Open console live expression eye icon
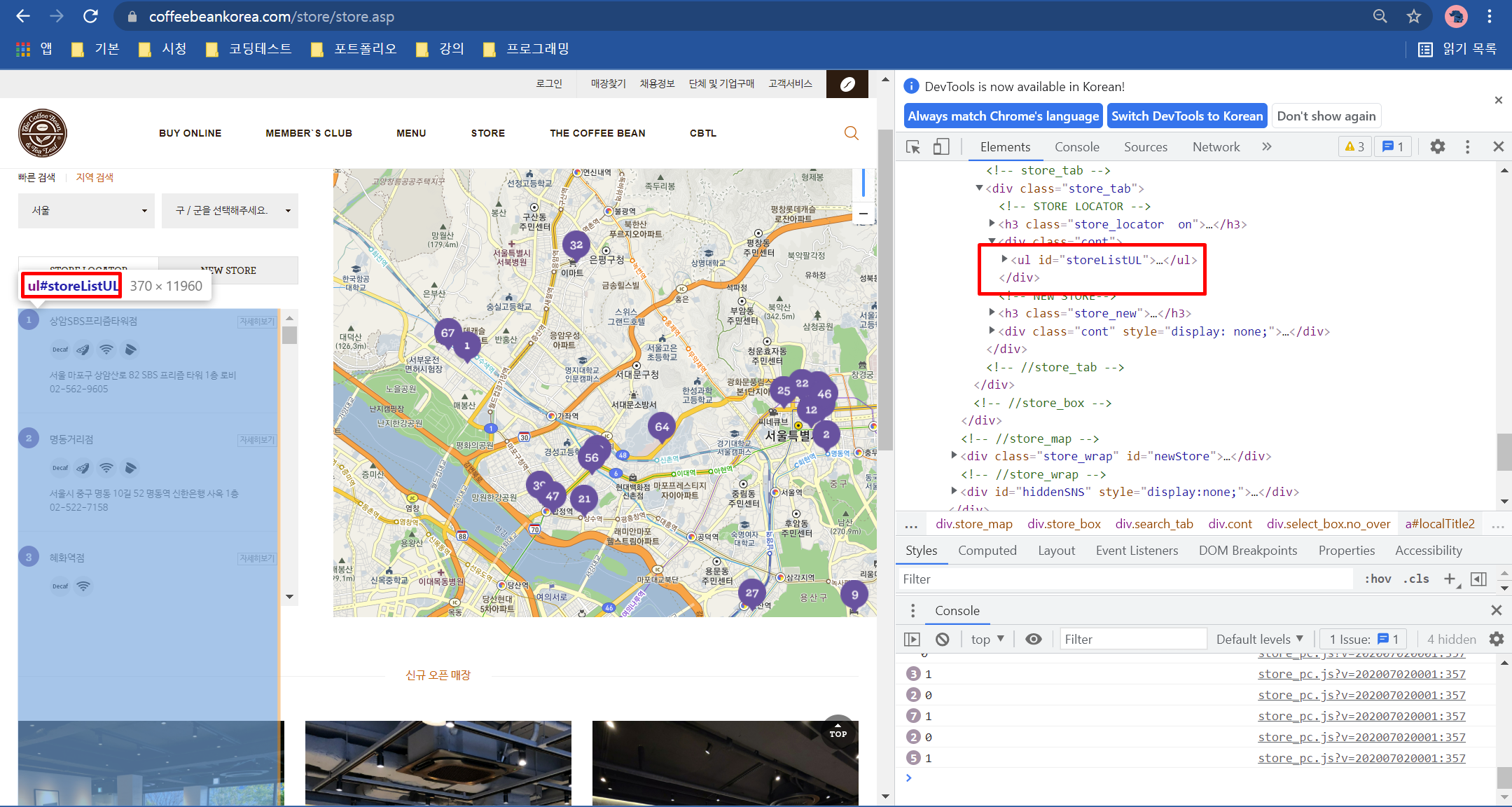 pyautogui.click(x=1033, y=639)
